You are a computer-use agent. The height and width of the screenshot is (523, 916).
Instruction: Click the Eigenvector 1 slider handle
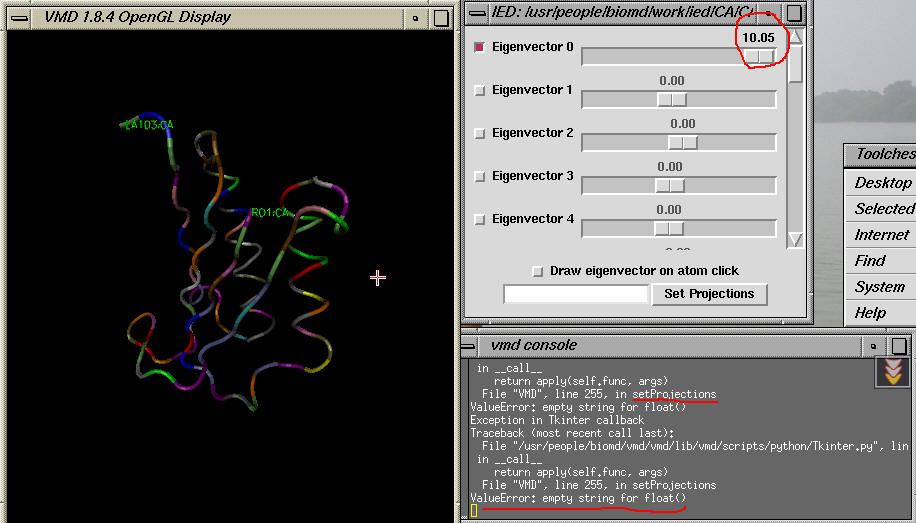(671, 99)
